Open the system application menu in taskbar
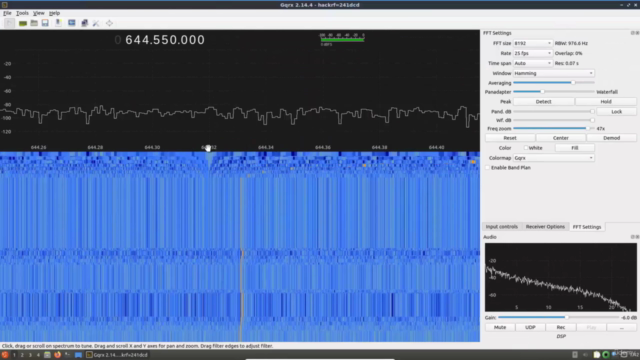 point(5,355)
